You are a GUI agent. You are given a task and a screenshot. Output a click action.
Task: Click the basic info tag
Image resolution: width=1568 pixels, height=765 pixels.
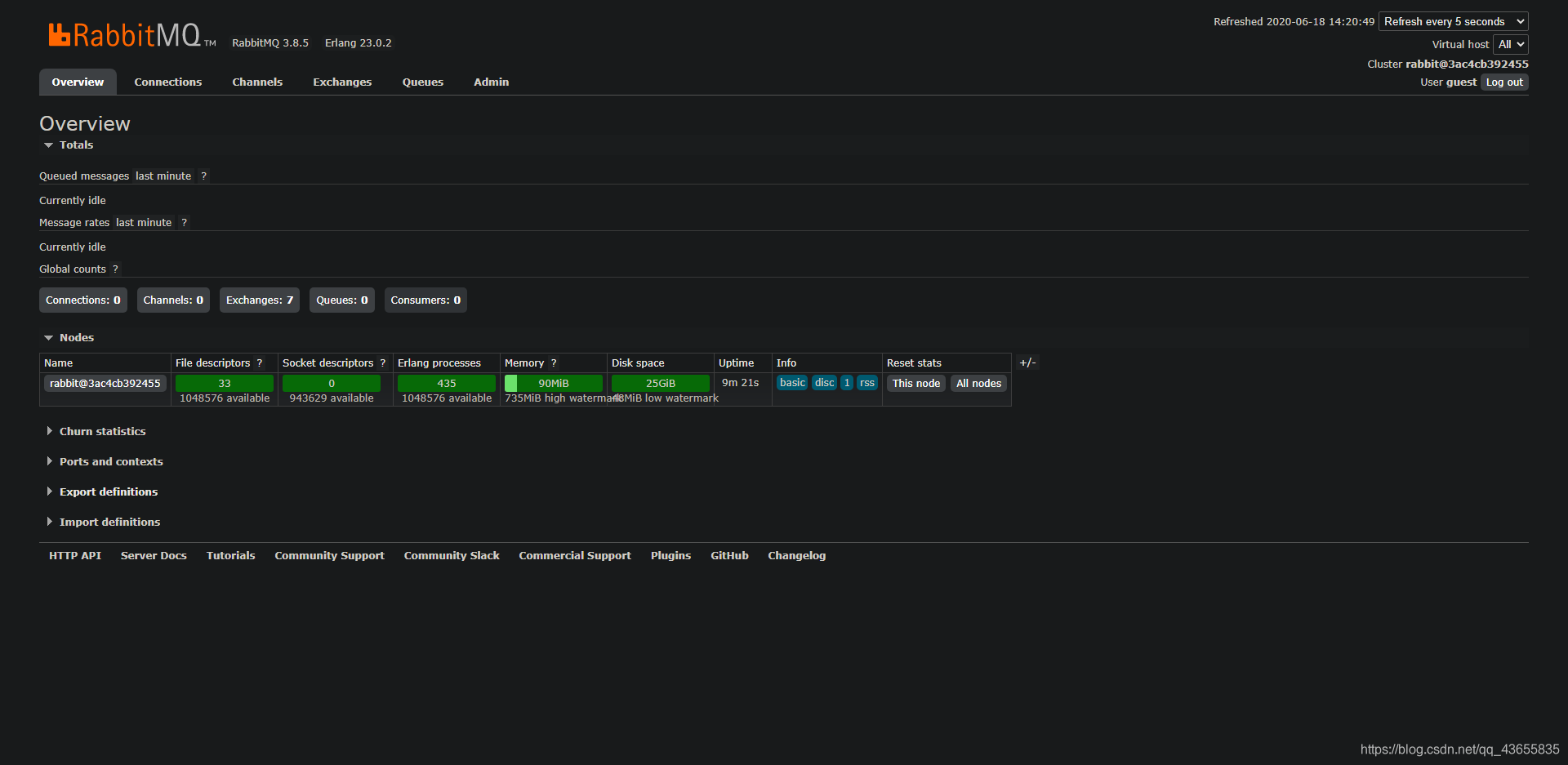click(x=792, y=382)
